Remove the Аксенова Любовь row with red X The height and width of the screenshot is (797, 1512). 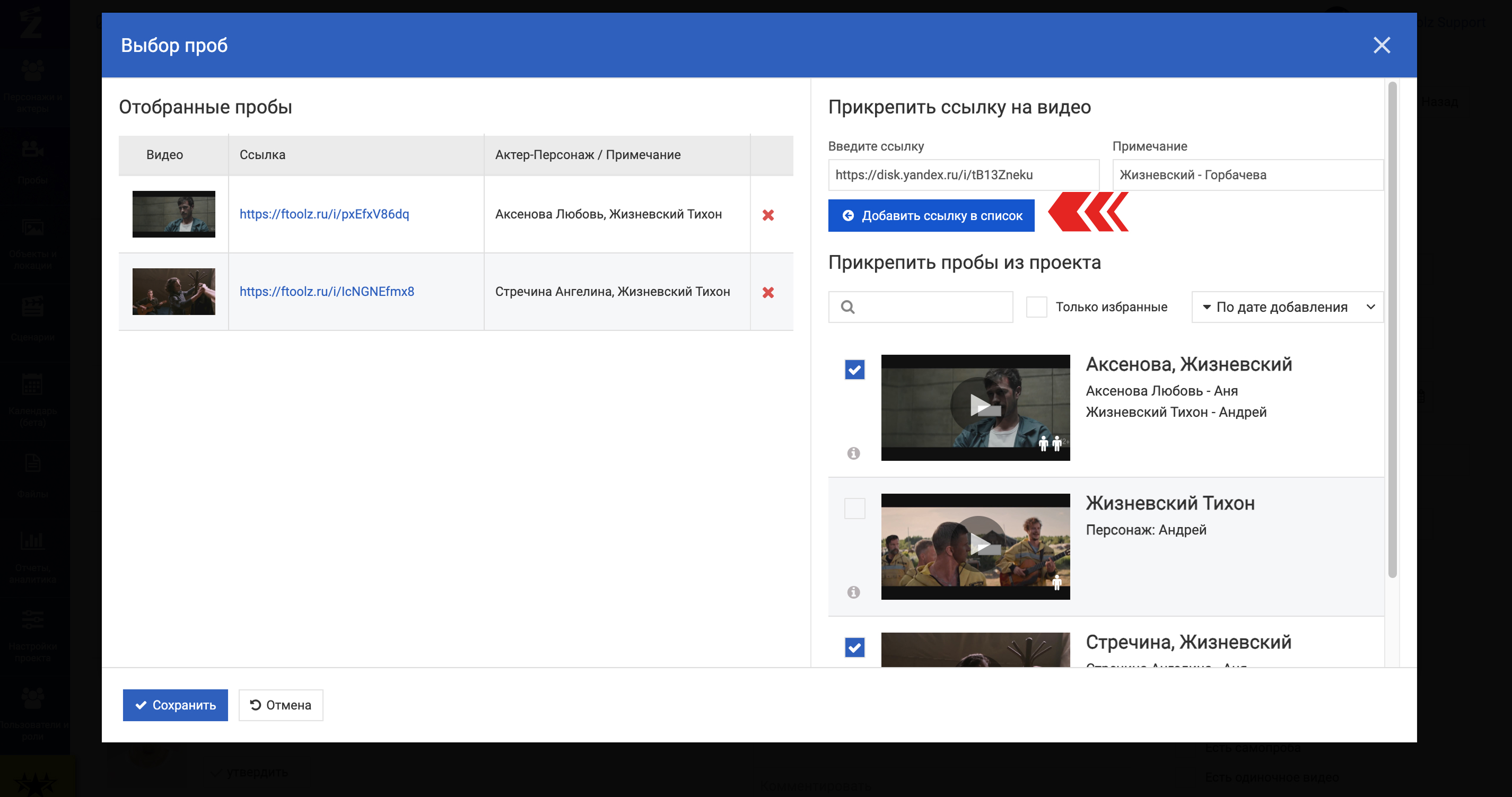768,215
